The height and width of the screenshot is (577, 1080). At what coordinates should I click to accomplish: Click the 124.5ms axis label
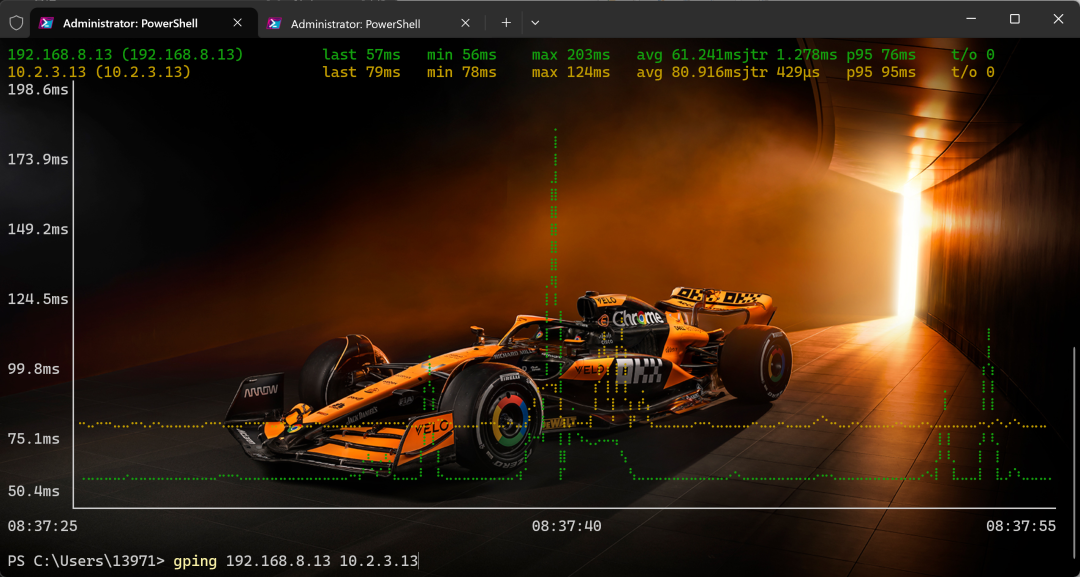(38, 299)
